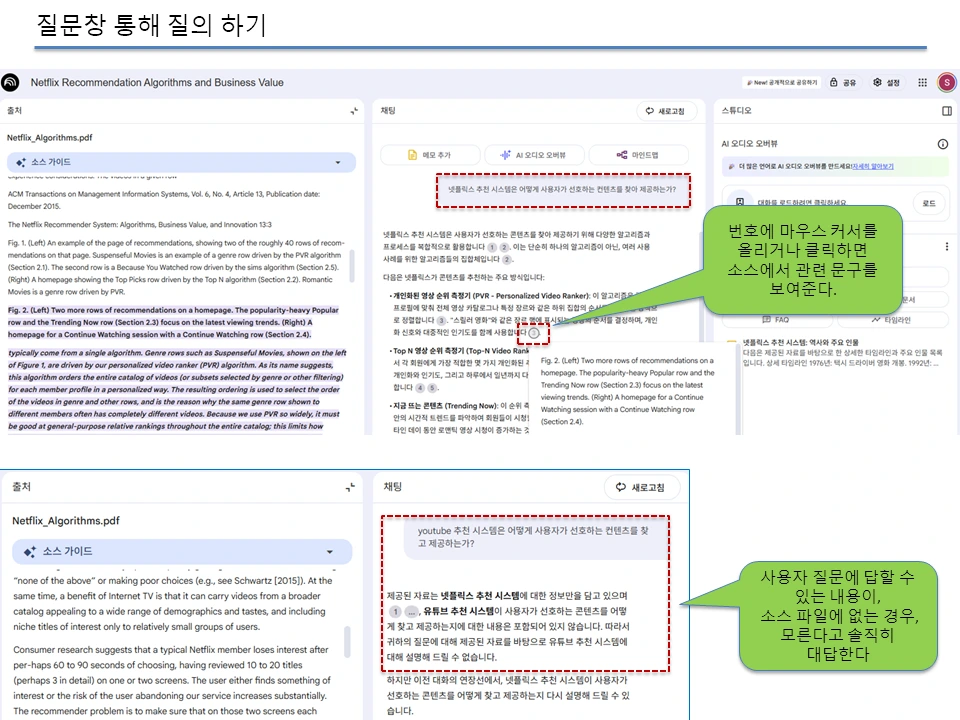Expand 소스 가이드 arrow in the bottom screenshot
Image resolution: width=960 pixels, height=720 pixels.
[x=329, y=552]
